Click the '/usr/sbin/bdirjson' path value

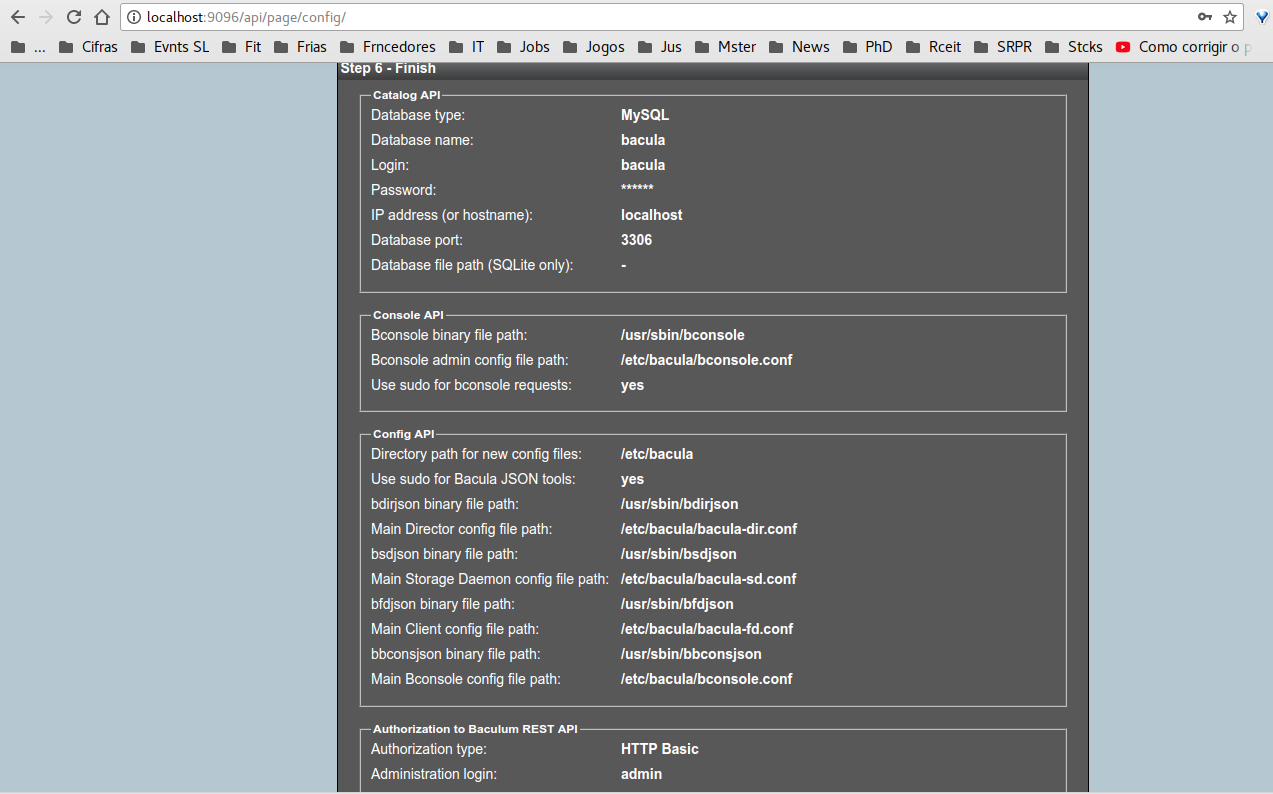tap(680, 504)
